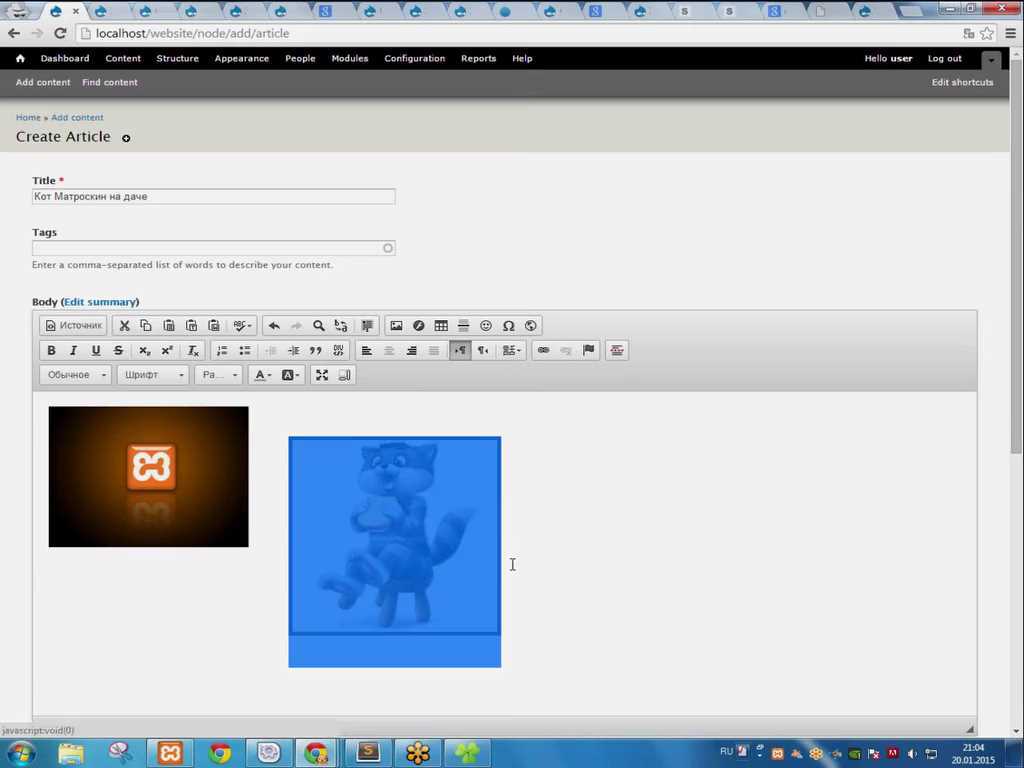The image size is (1024, 768).
Task: Click the teaser break icon
Action: (x=616, y=350)
